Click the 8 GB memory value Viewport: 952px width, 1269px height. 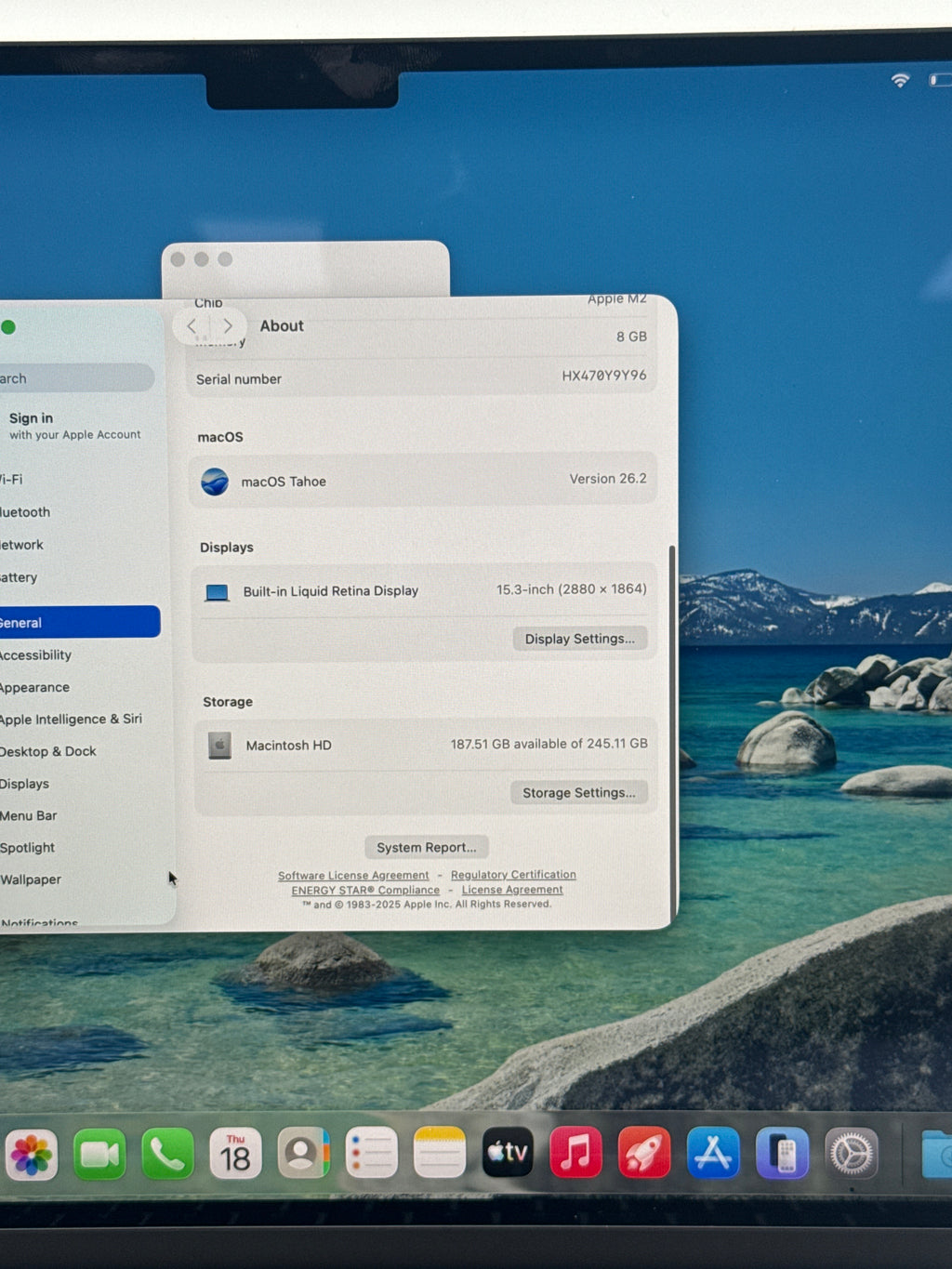coord(631,337)
